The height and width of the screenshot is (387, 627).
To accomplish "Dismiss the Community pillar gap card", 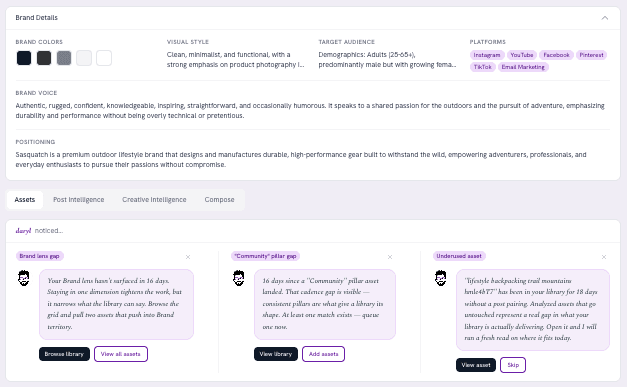I will coord(390,257).
